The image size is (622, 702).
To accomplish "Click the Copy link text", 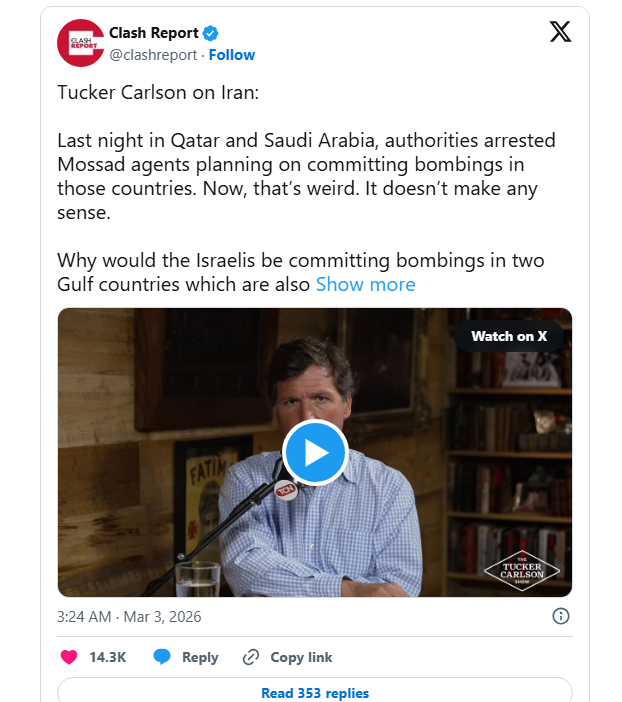I will [301, 657].
